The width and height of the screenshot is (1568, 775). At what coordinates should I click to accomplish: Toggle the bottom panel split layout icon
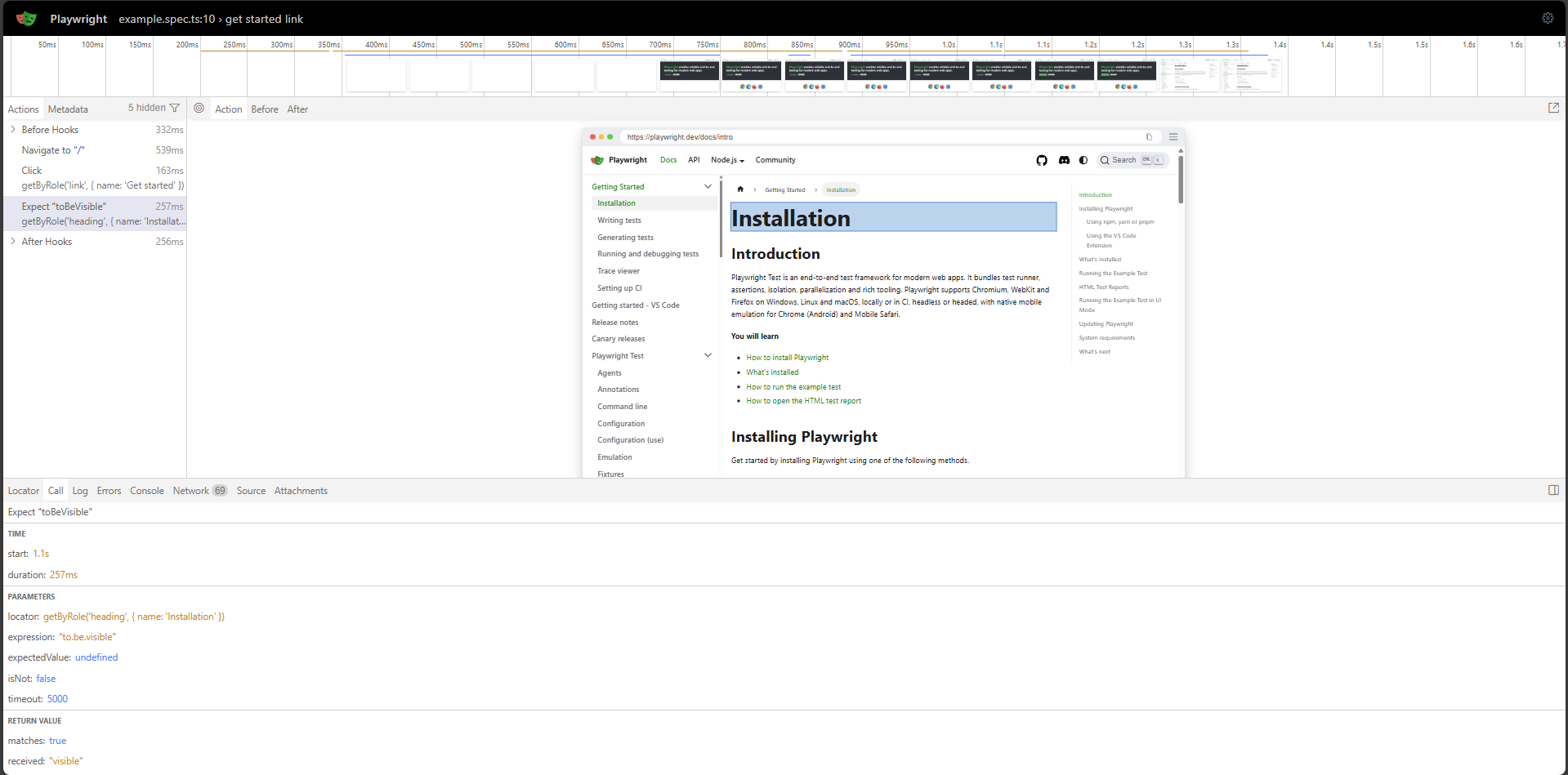point(1553,490)
